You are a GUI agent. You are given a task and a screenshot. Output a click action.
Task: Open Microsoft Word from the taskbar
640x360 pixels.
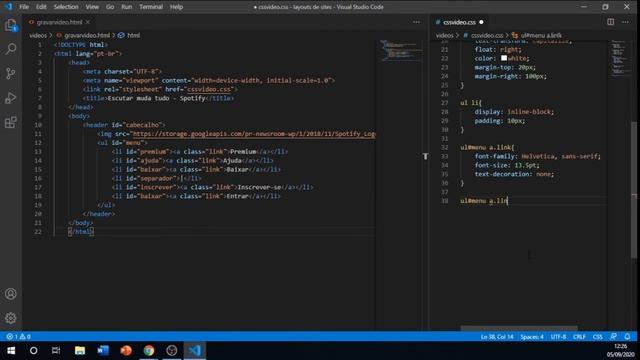click(x=103, y=351)
